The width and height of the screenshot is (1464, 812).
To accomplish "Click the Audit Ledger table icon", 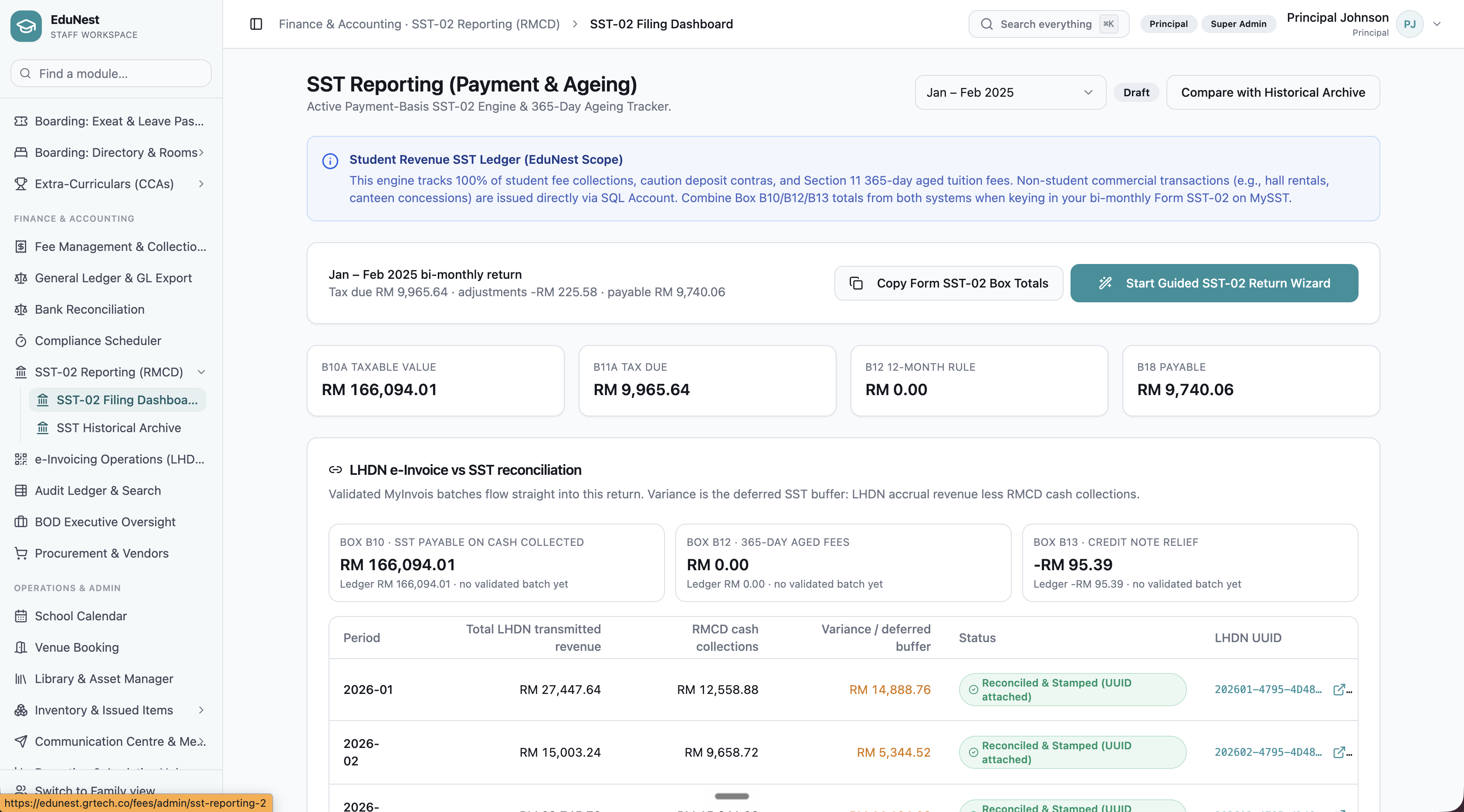I will [x=21, y=491].
